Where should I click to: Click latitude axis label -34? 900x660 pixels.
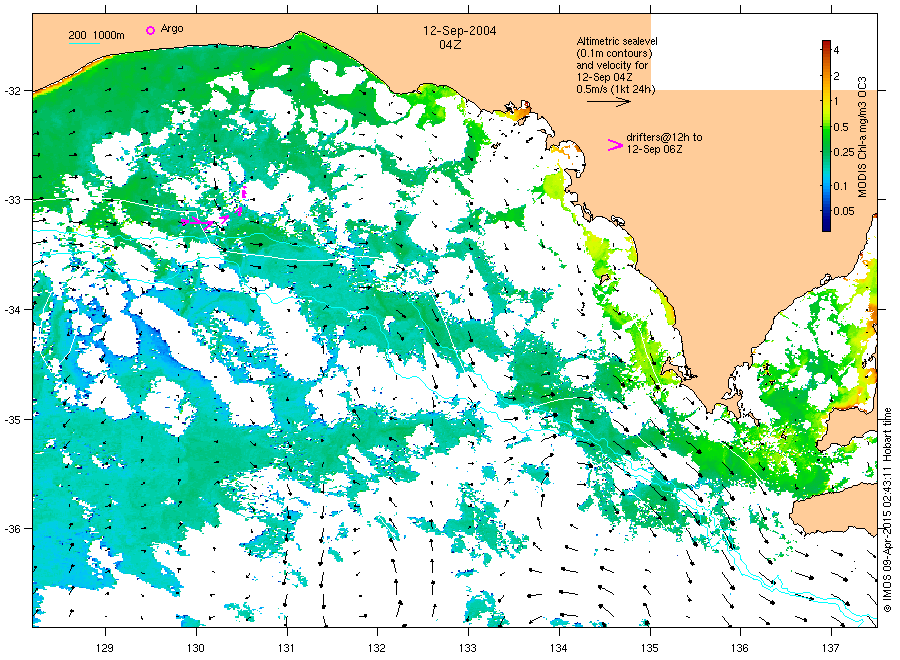[x=12, y=310]
